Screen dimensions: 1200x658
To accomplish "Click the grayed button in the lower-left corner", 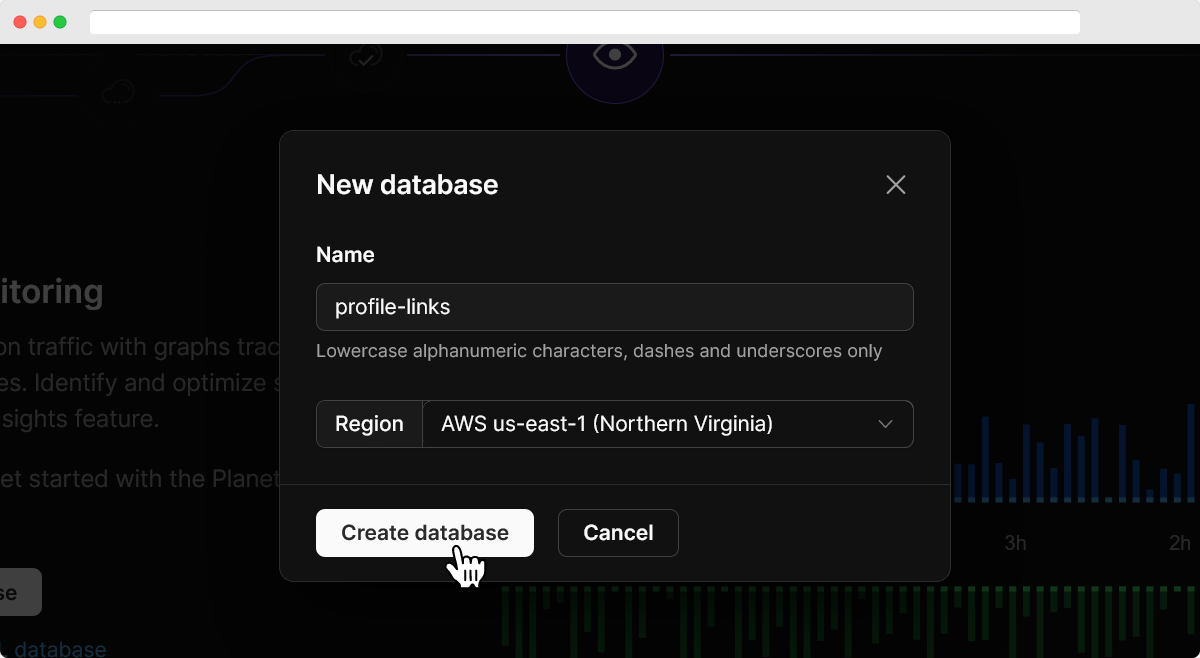I will [x=20, y=591].
